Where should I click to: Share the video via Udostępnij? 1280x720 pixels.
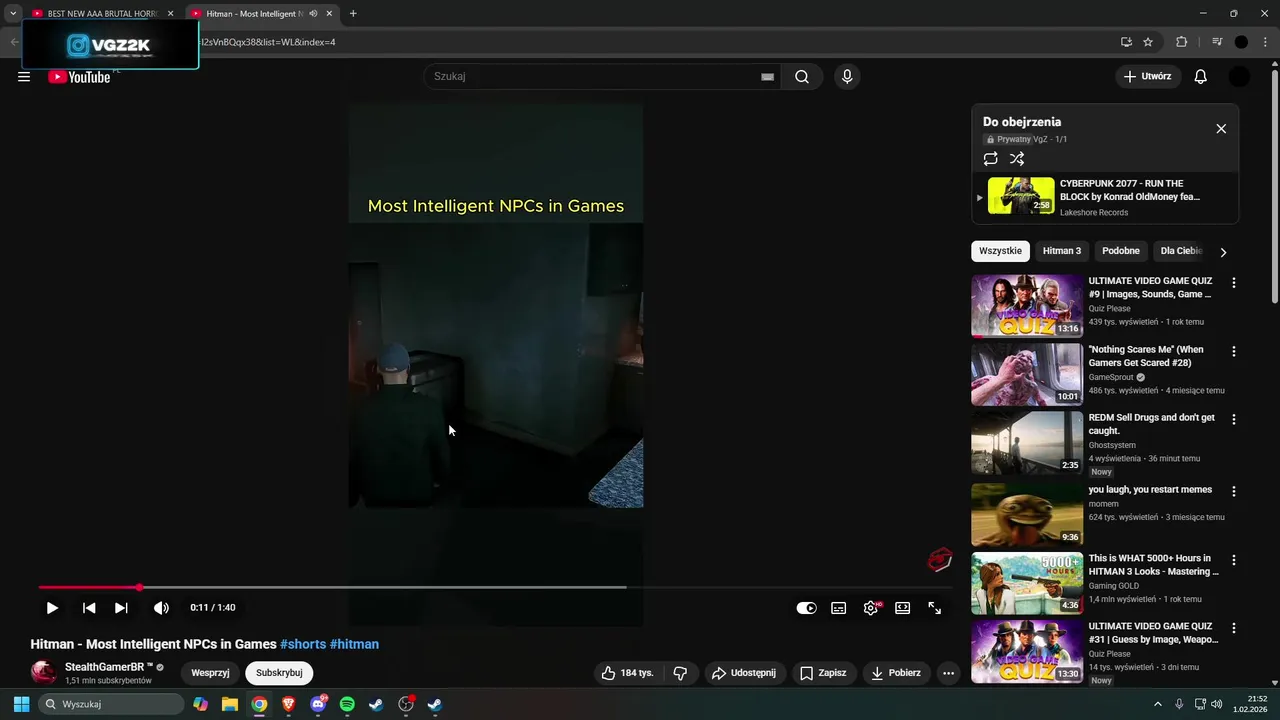(744, 673)
